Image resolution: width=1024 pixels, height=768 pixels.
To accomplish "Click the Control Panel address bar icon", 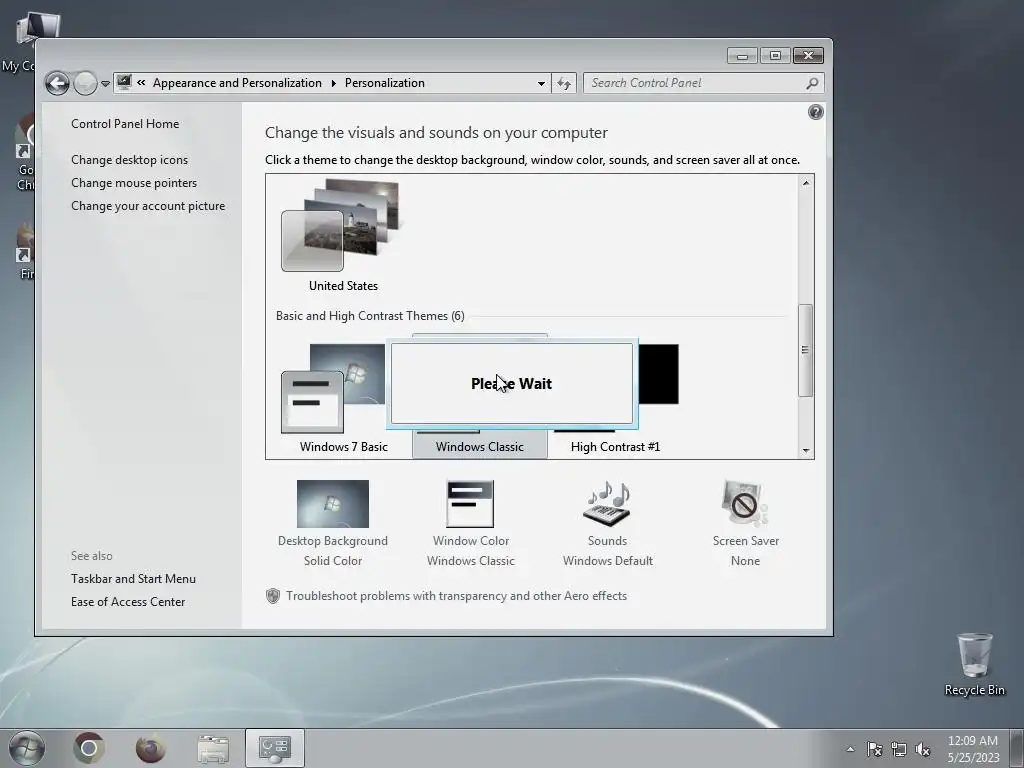I will [x=124, y=82].
